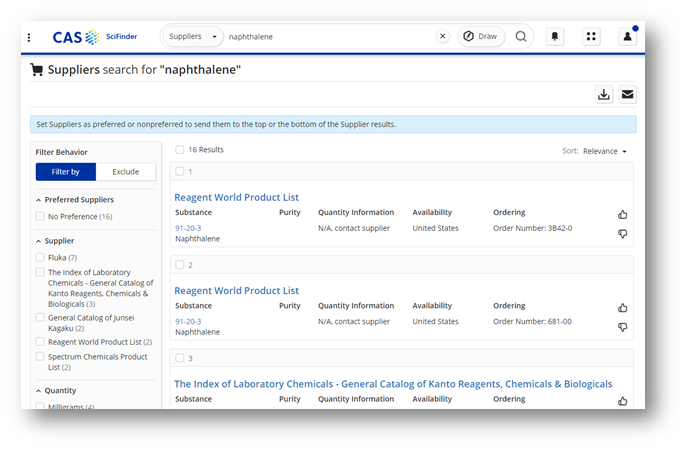Screen dimensions: 687x451
Task: Open the user account menu
Action: click(627, 36)
